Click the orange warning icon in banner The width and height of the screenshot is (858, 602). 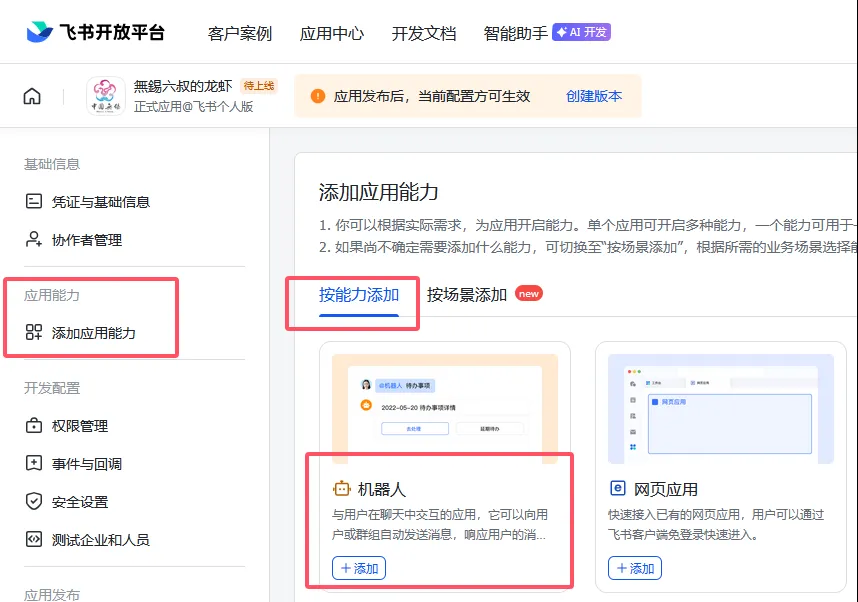coord(318,96)
